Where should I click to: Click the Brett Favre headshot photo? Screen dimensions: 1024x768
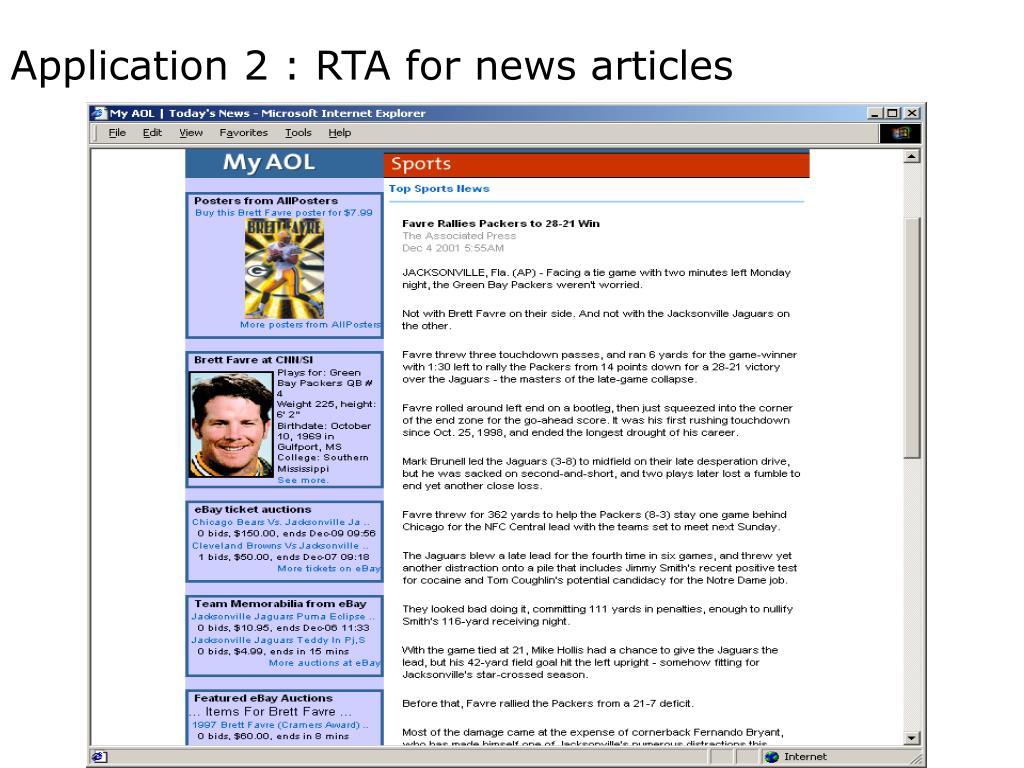(231, 424)
